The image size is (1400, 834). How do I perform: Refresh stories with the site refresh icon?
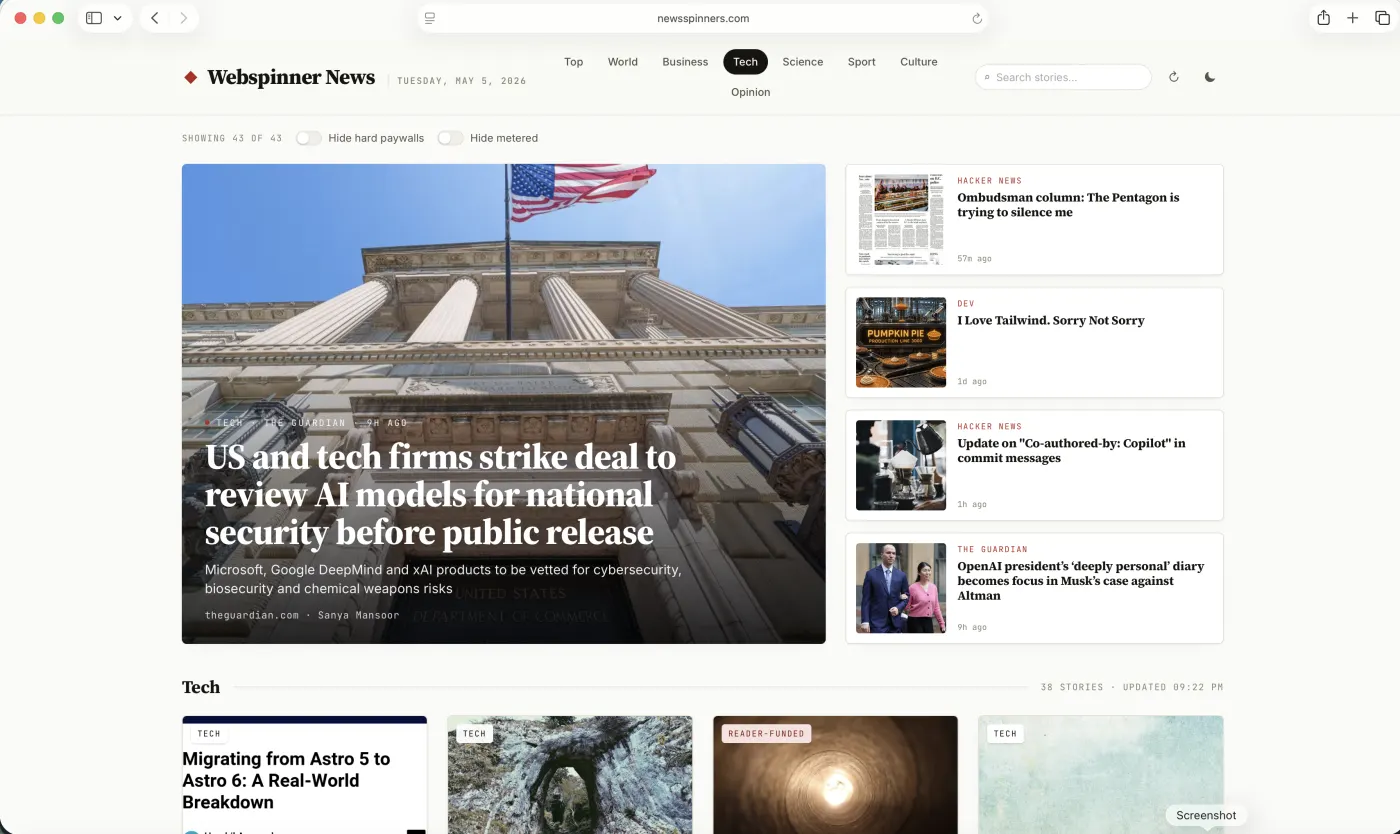point(1174,77)
